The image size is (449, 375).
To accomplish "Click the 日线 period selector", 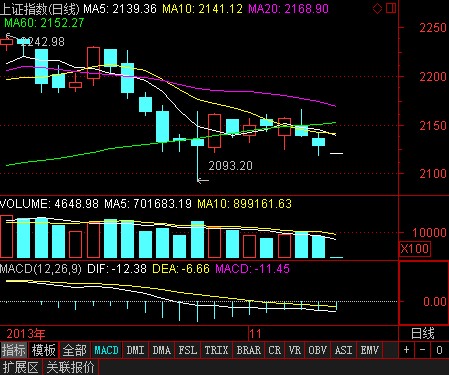I will click(x=423, y=333).
